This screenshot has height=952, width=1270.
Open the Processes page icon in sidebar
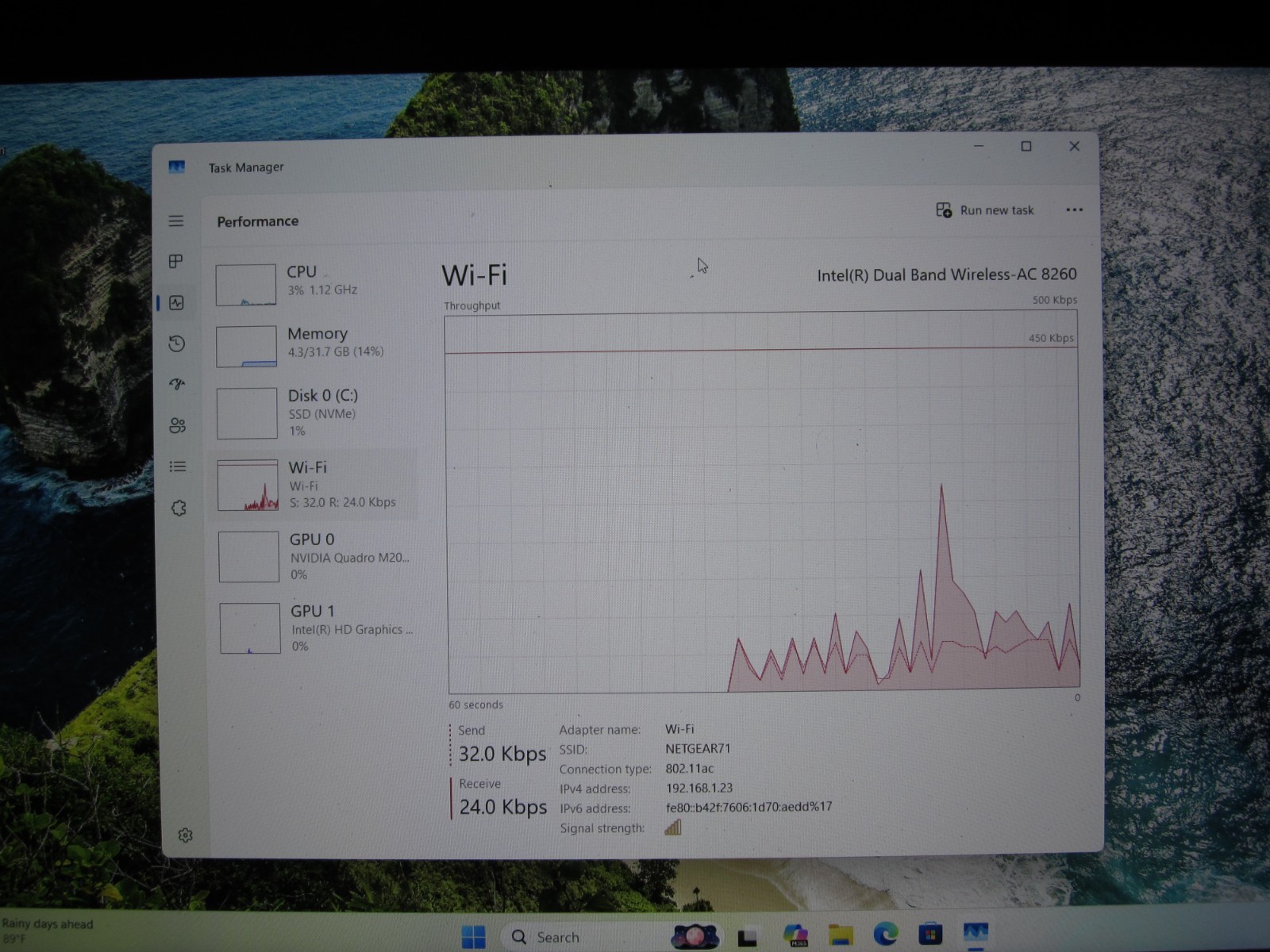tap(176, 261)
